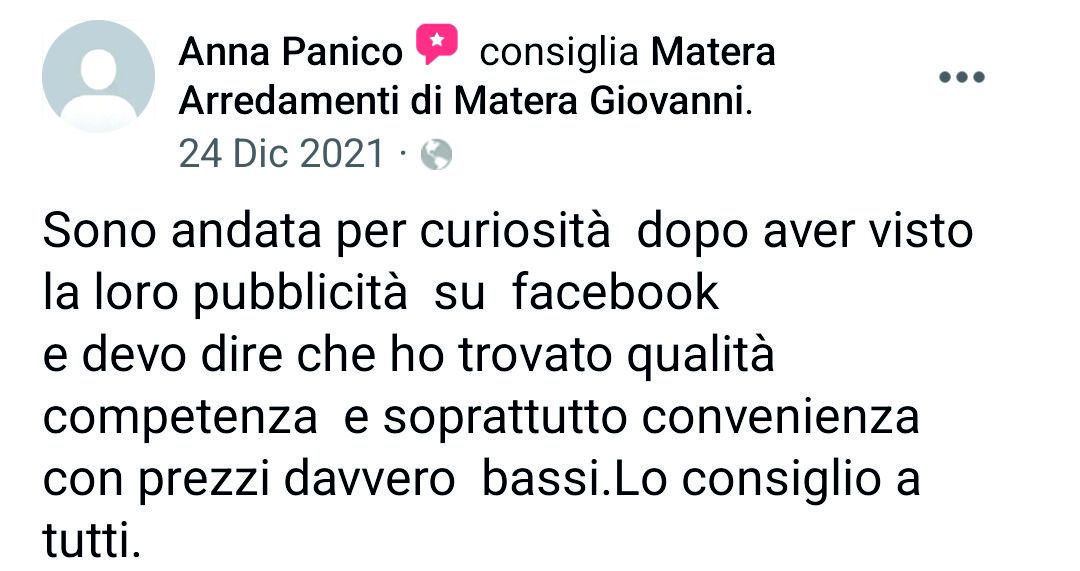Click the pink star recommendation badge
This screenshot has height=571, width=1080.
click(x=437, y=44)
